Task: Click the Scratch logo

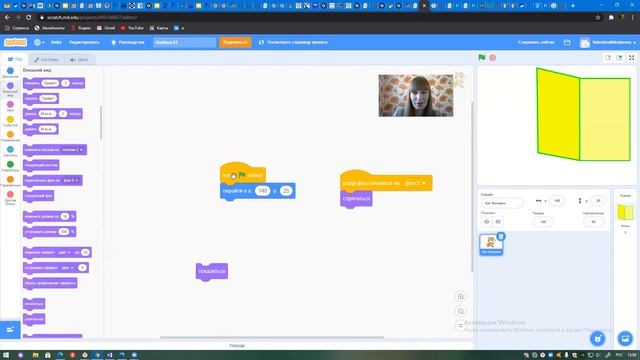Action: (x=16, y=42)
